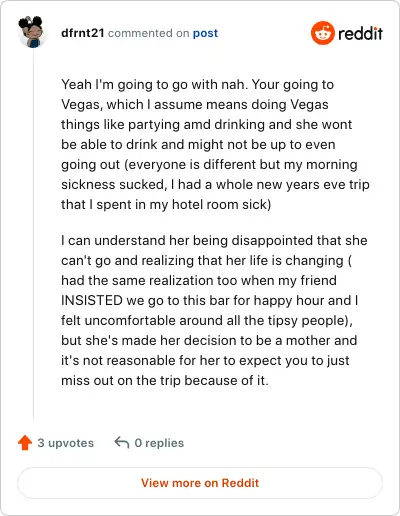Follow the blue "post" link
The image size is (400, 516).
[205, 33]
